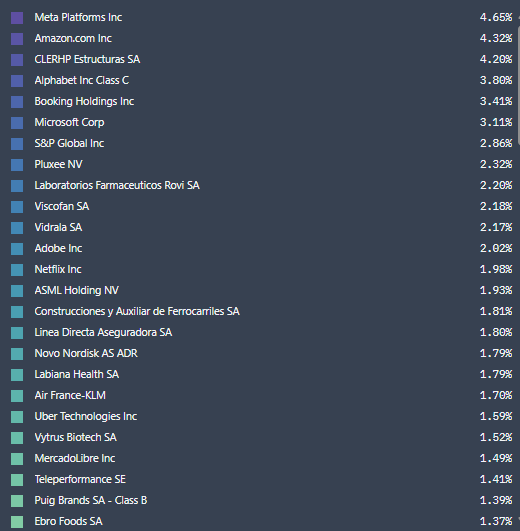Click the 1.37% weight value

pyautogui.click(x=496, y=521)
